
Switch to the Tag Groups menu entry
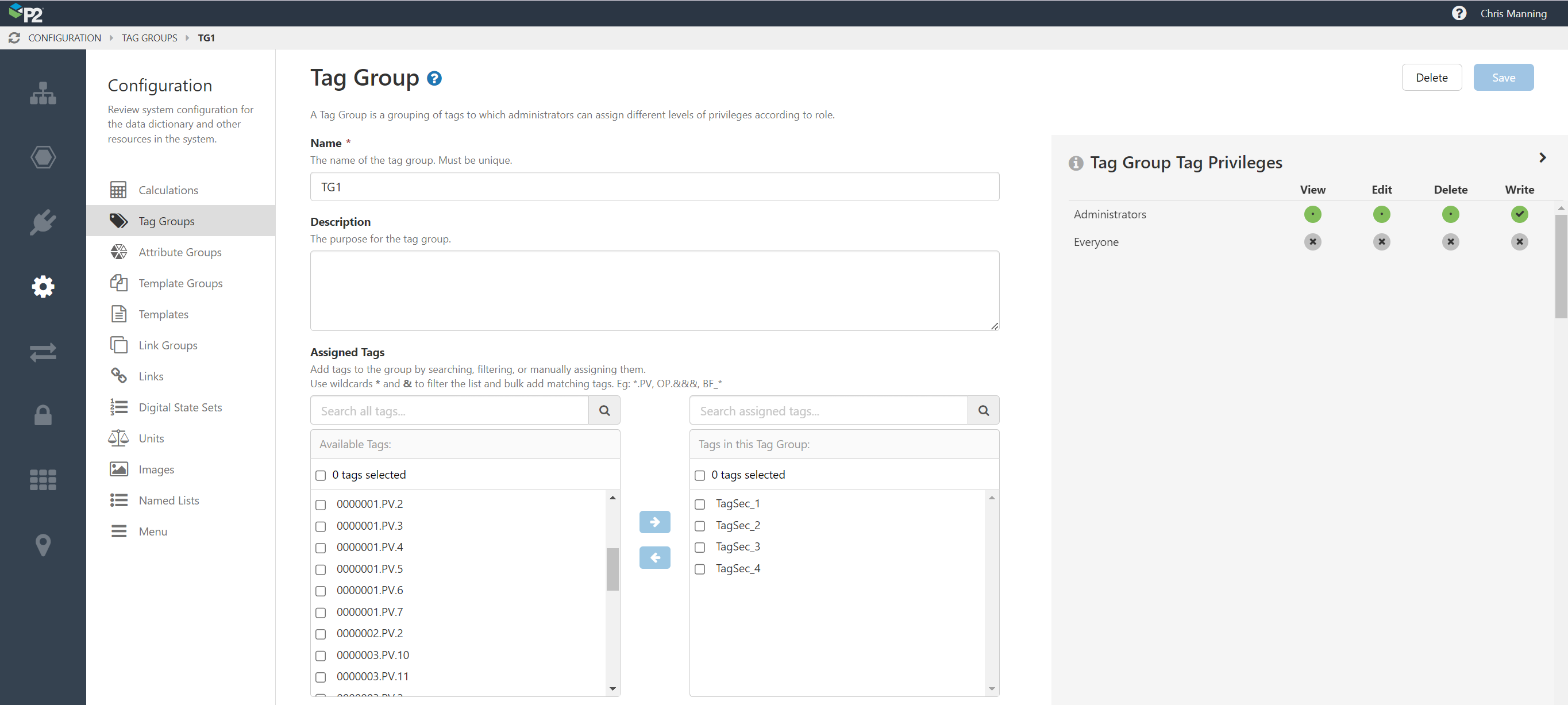[x=165, y=221]
